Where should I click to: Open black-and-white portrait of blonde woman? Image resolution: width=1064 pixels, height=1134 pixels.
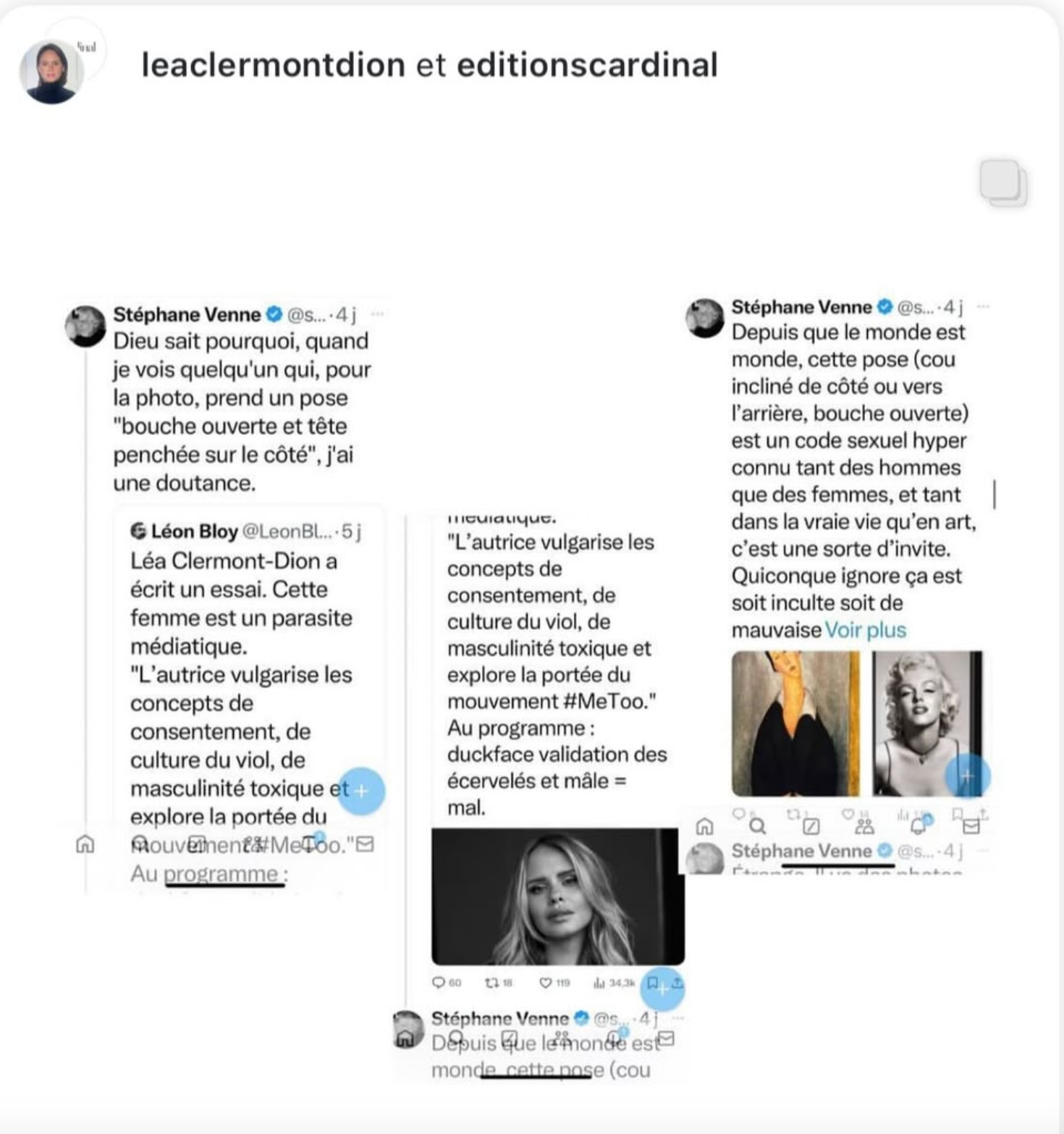558,896
